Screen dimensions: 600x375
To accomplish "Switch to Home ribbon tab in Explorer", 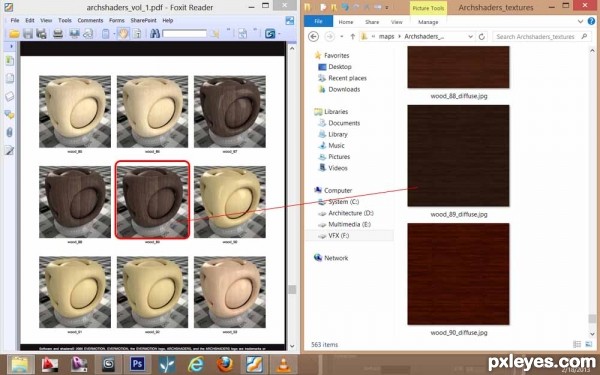I will [x=346, y=22].
